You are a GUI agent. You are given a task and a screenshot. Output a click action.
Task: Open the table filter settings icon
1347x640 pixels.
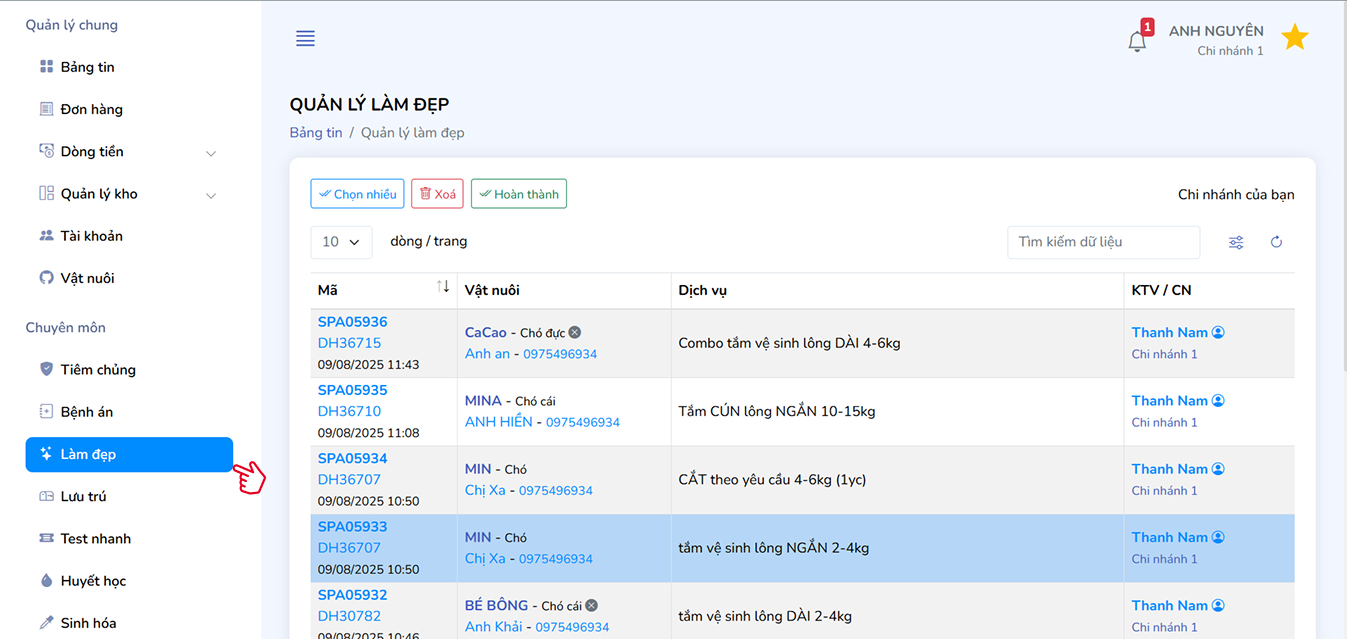point(1236,242)
